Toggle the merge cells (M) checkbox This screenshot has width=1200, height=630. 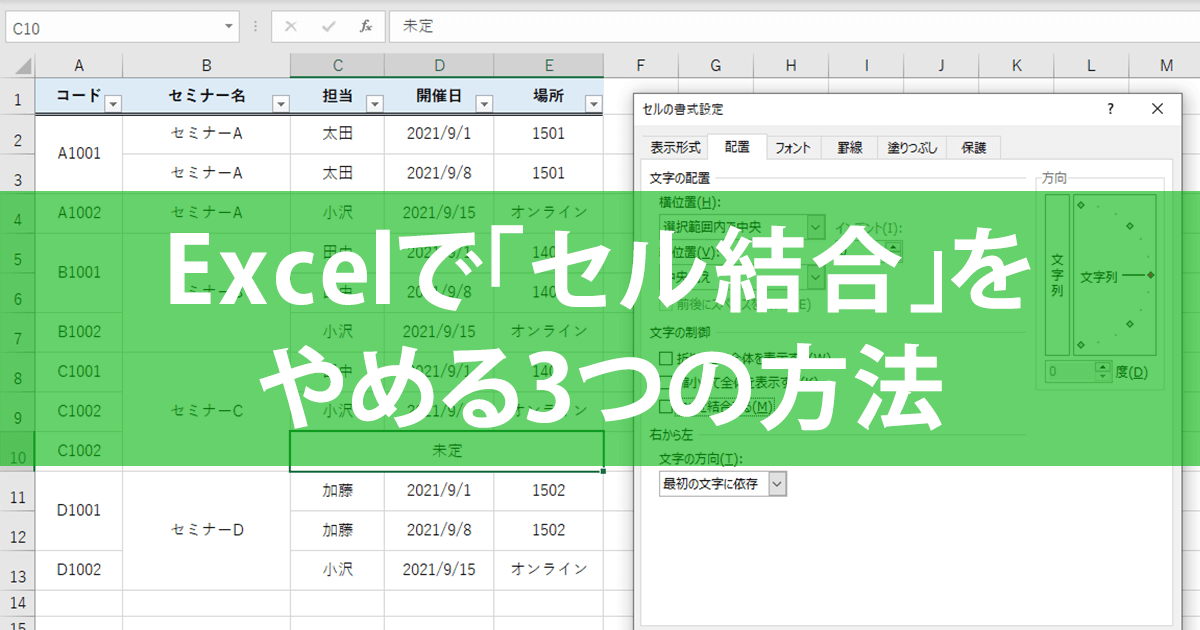coord(666,406)
